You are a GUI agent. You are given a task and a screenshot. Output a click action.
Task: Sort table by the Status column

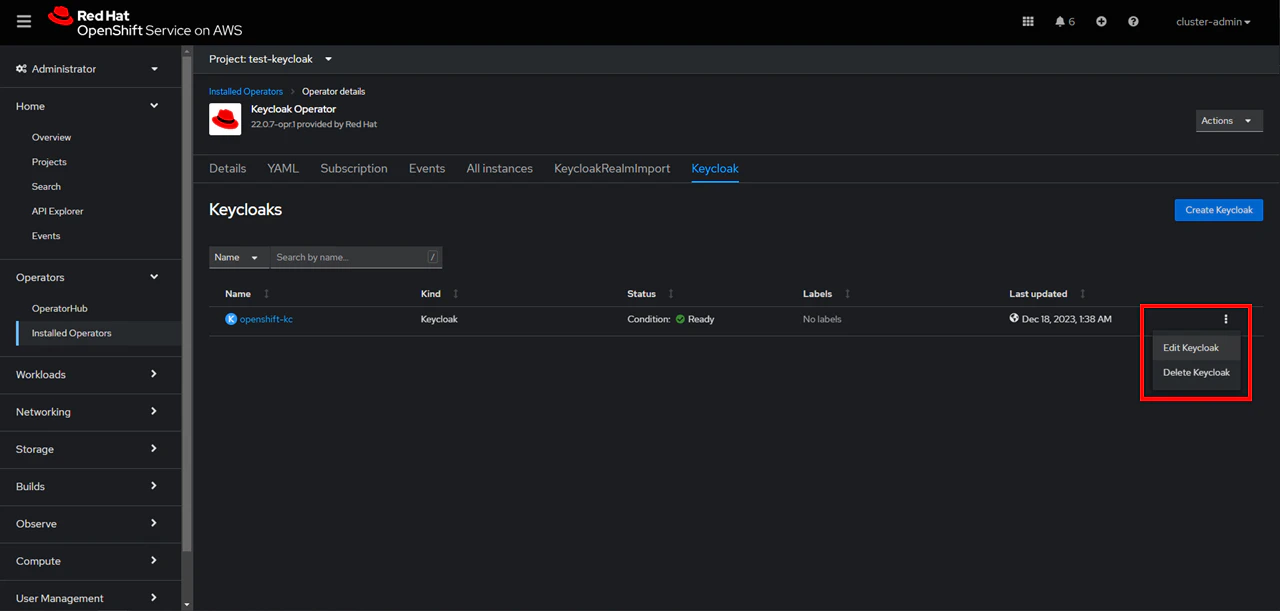pos(651,294)
